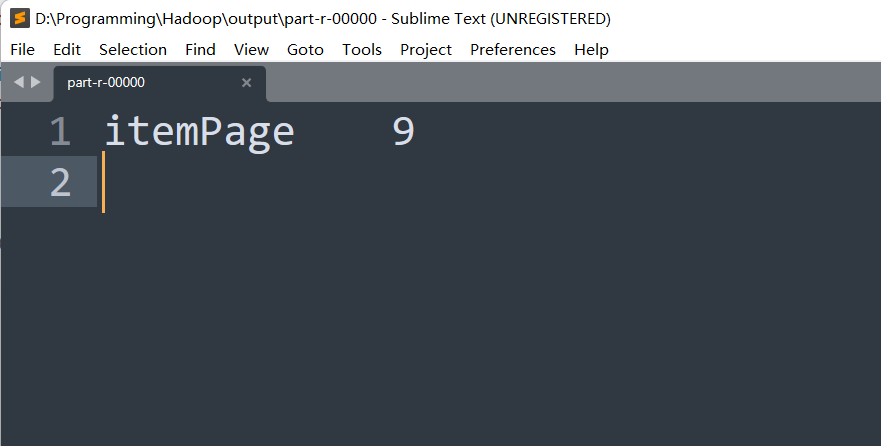
Task: Click the next tab right arrow
Action: (x=36, y=82)
